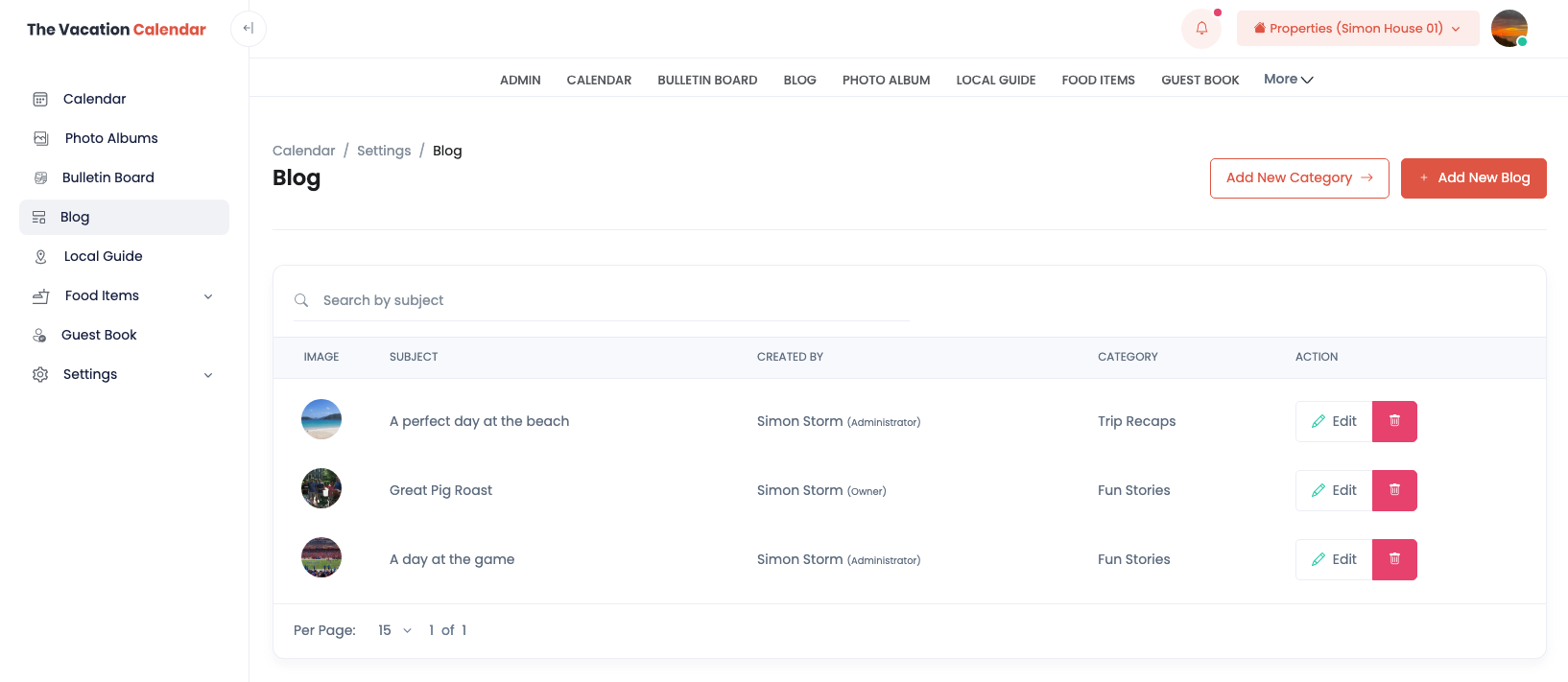Image resolution: width=1568 pixels, height=682 pixels.
Task: Click the Add New Blog button
Action: tap(1473, 178)
